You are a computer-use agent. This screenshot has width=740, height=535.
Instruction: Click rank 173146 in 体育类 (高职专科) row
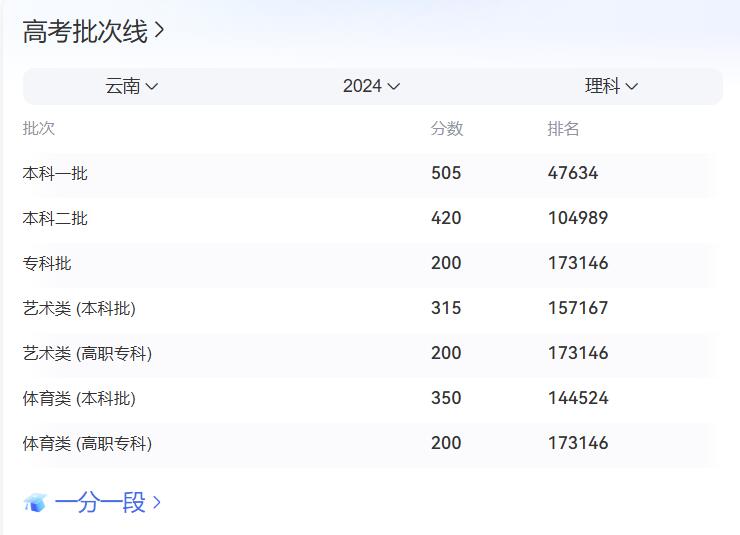click(x=578, y=443)
